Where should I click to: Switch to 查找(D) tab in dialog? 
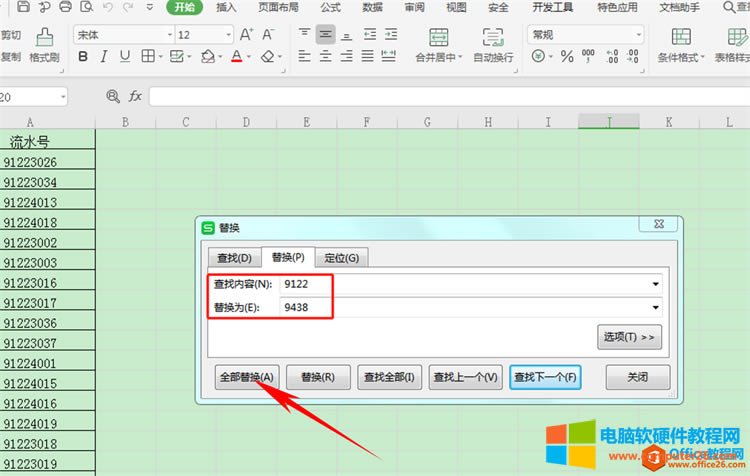click(x=234, y=258)
